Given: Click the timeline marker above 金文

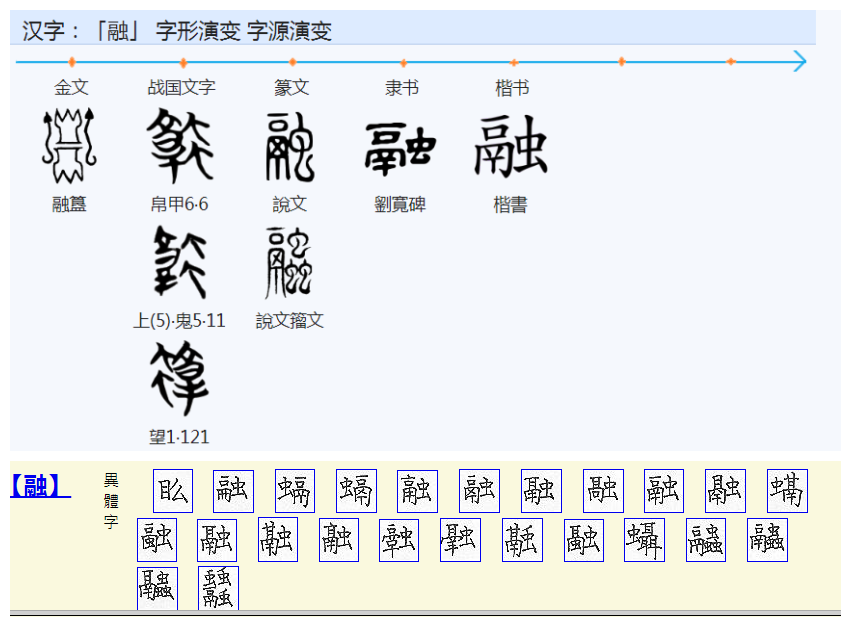Looking at the screenshot, I should (72, 62).
